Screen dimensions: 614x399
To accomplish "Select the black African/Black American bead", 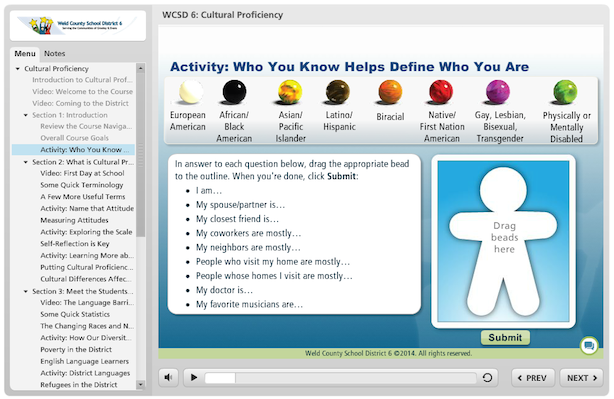I will (234, 92).
